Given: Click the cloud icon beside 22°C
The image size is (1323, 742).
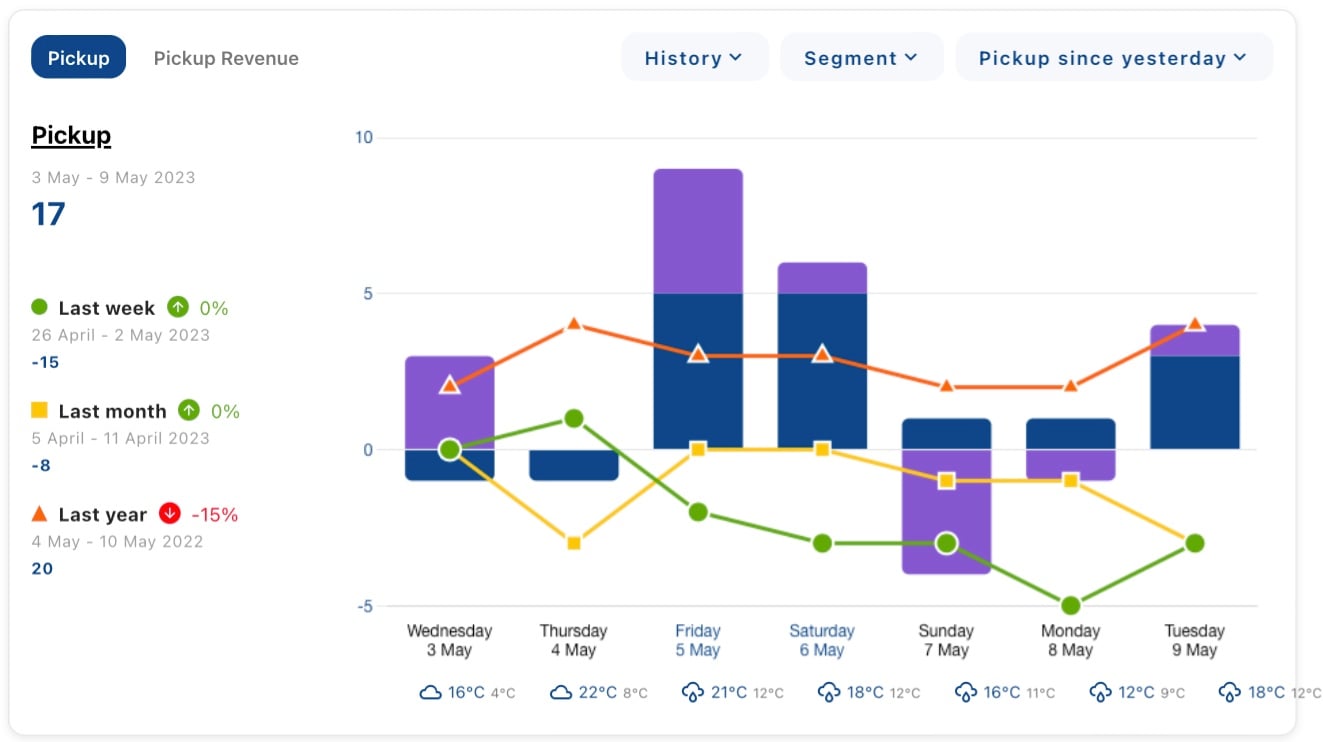Looking at the screenshot, I should tap(561, 692).
